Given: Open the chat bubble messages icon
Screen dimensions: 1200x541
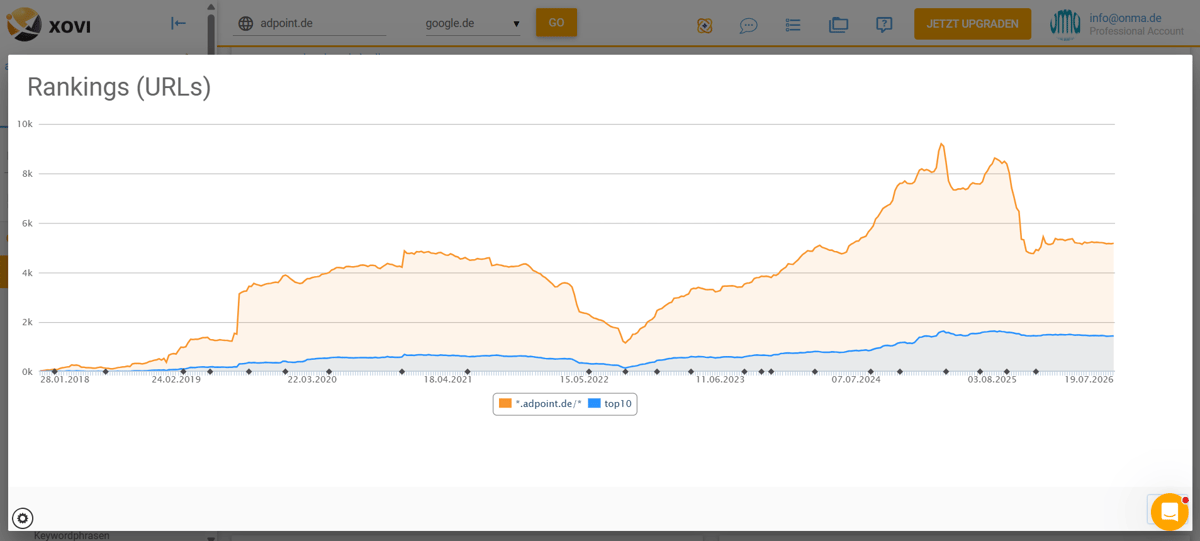Looking at the screenshot, I should click(x=748, y=25).
